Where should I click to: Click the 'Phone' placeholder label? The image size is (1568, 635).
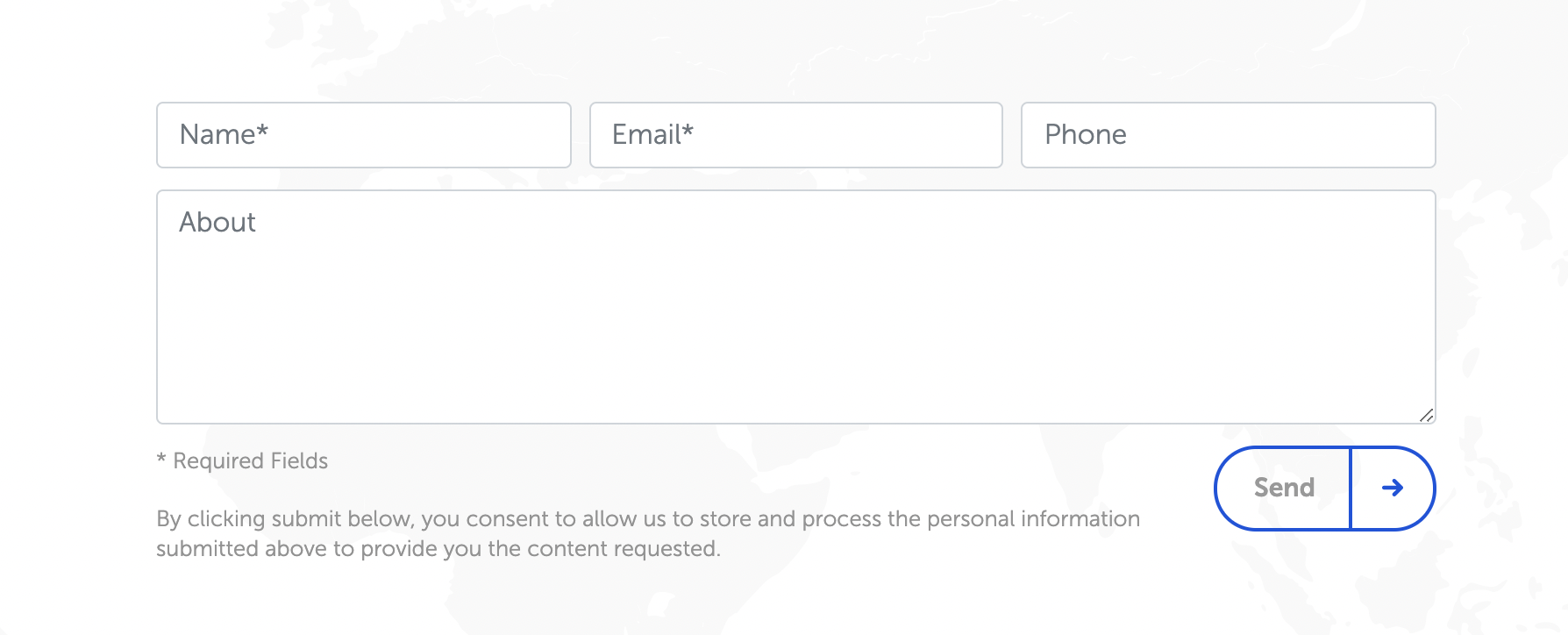(1086, 134)
